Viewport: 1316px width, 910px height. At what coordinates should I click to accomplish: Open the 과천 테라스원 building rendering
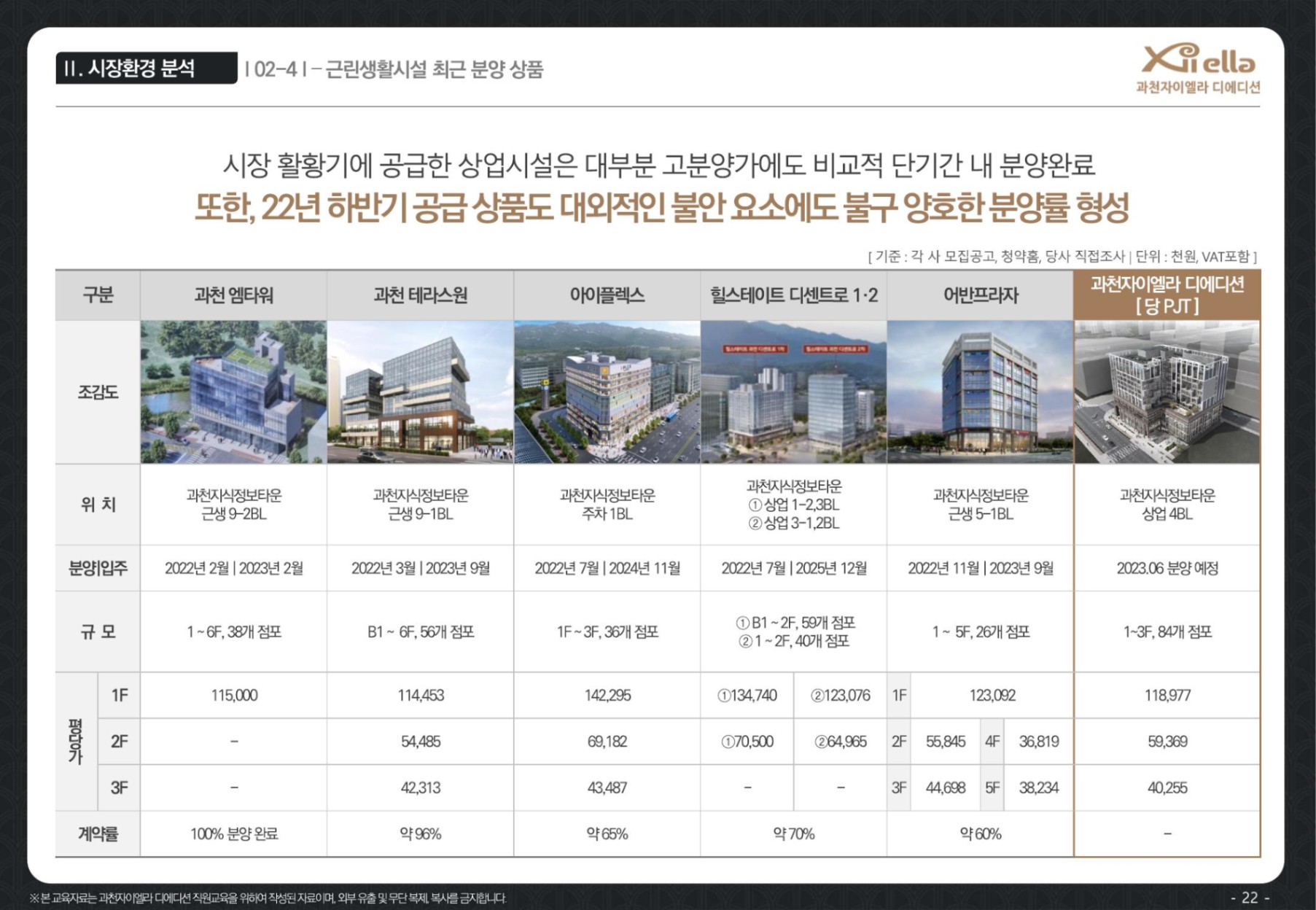point(421,392)
